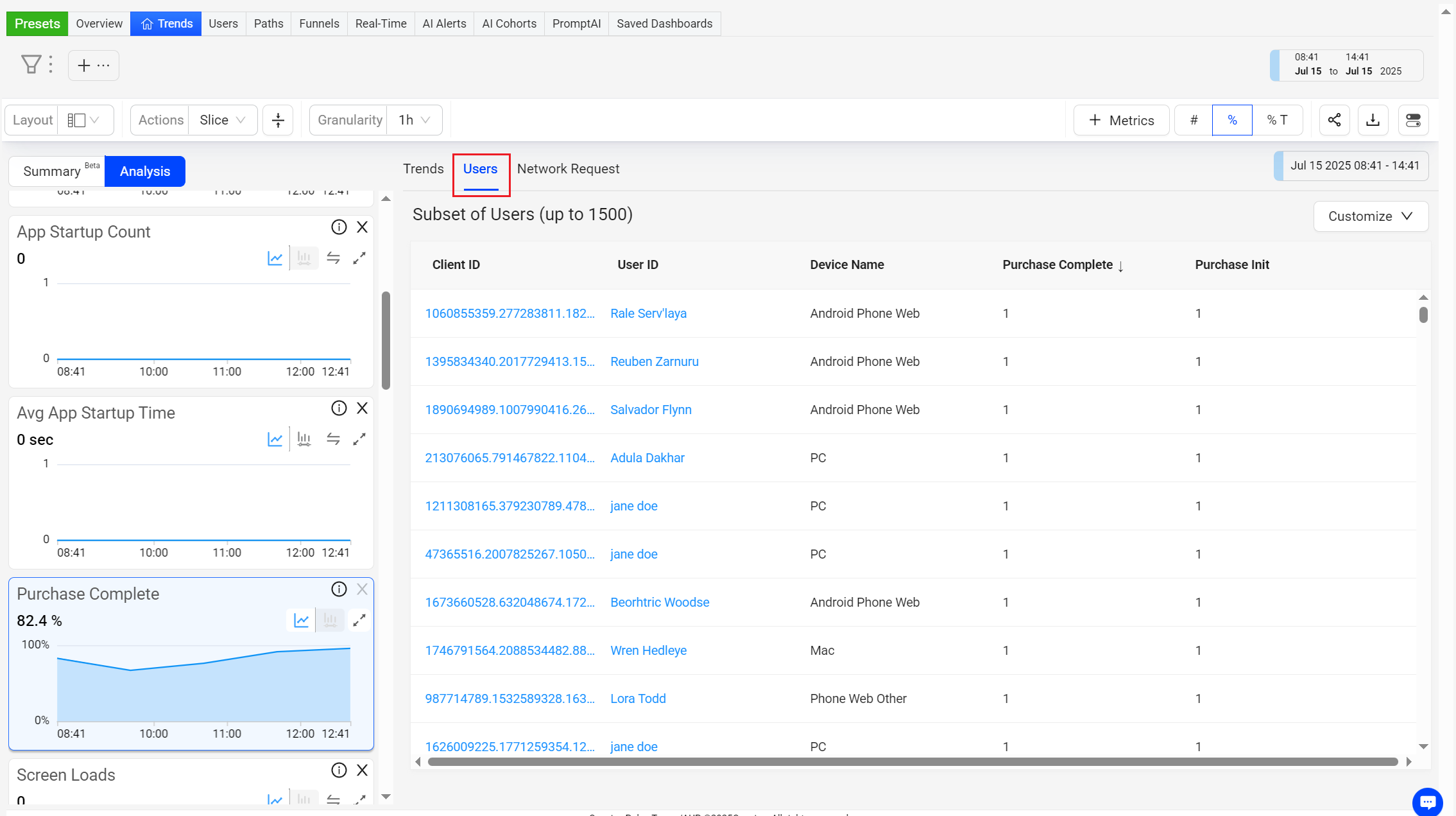Screen dimensions: 1456x816
Task: Click the filter funnel icon
Action: 31,64
